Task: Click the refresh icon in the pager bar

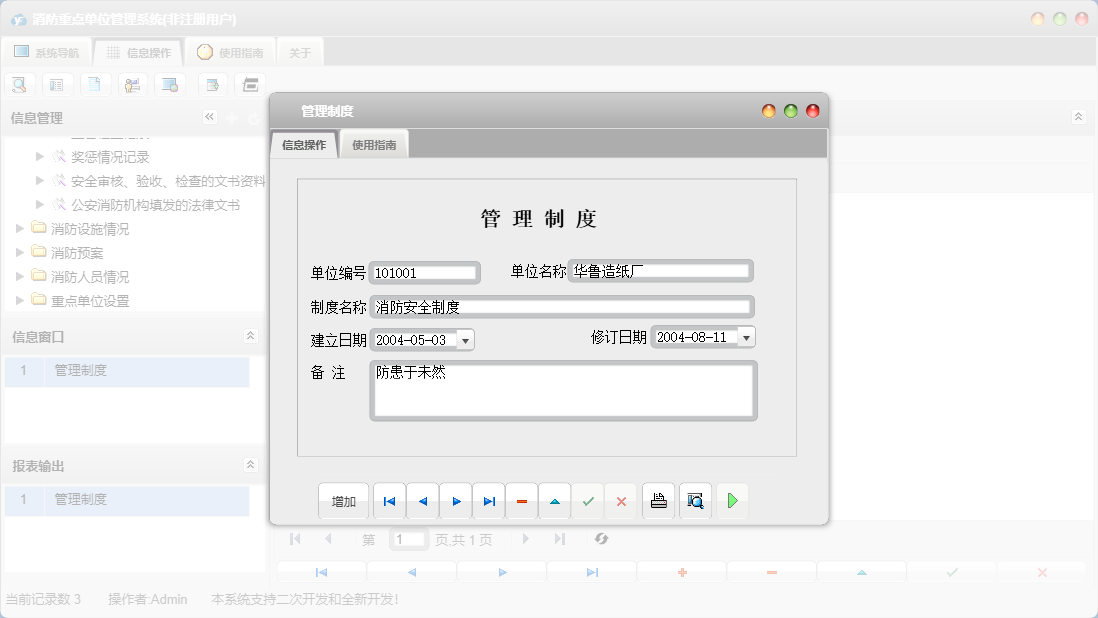Action: (601, 539)
